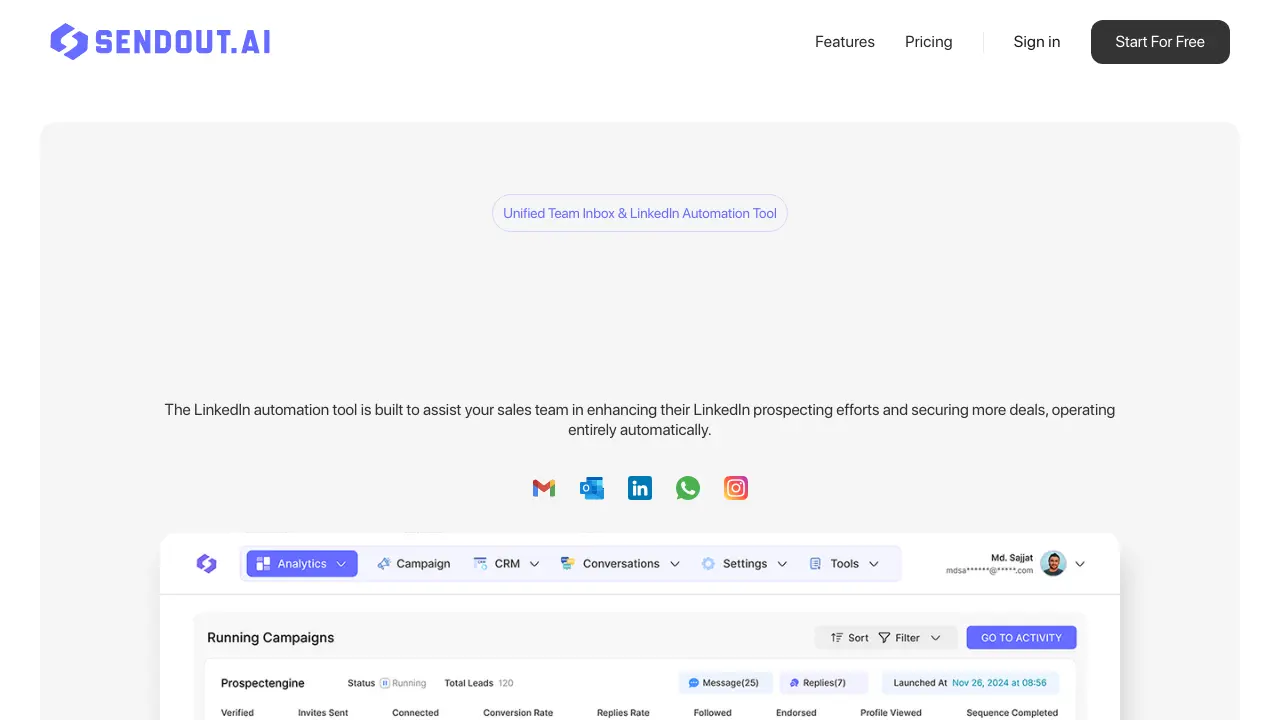This screenshot has width=1280, height=720.
Task: Select the Campaign tab label
Action: (423, 564)
